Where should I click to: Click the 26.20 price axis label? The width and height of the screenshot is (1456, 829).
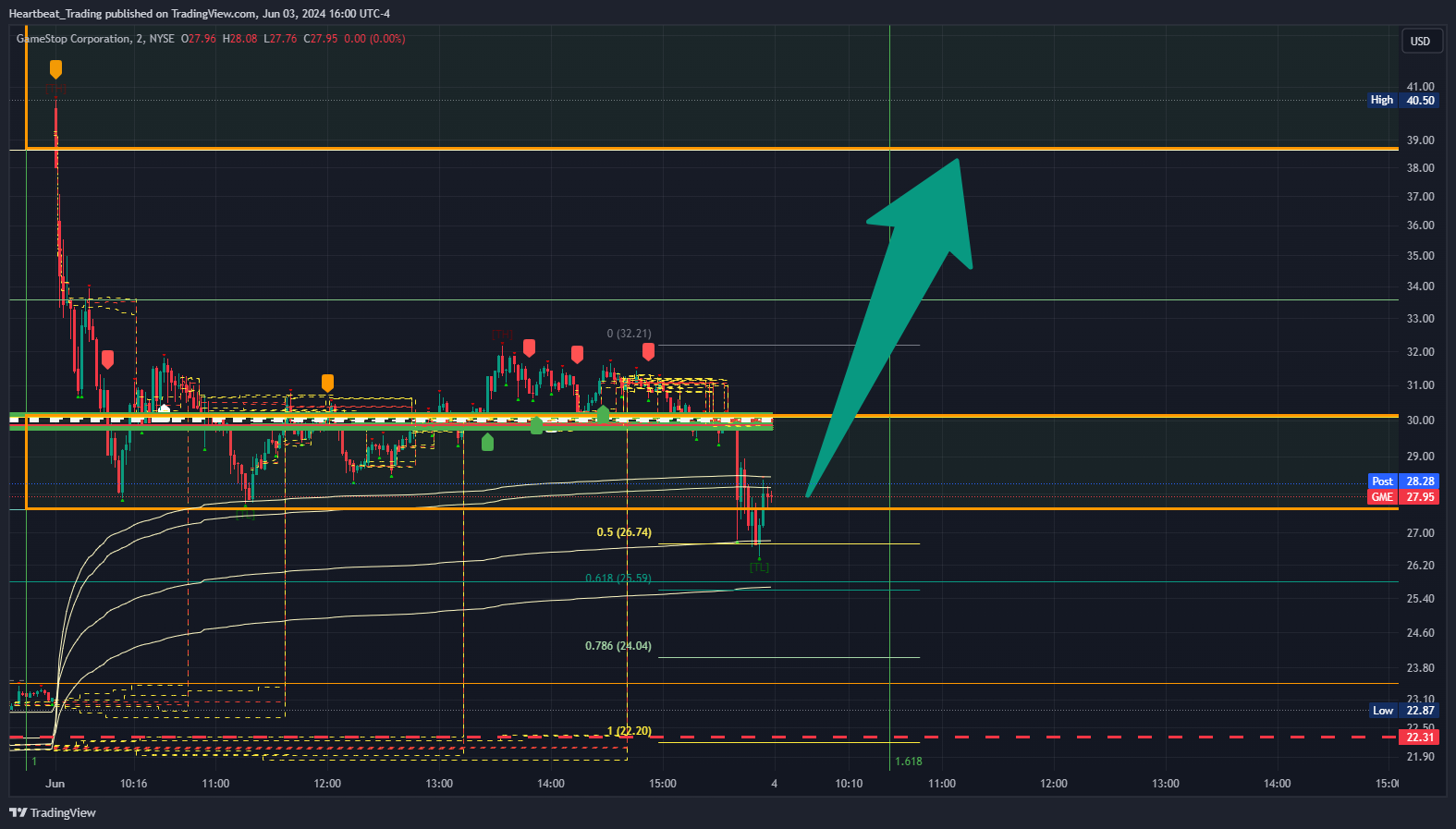(x=1420, y=566)
